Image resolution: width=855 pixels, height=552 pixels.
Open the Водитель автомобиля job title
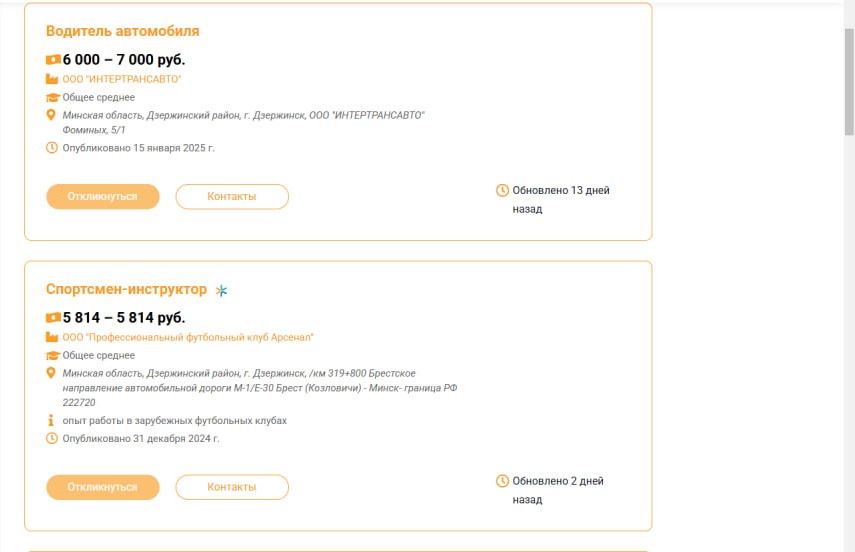123,31
